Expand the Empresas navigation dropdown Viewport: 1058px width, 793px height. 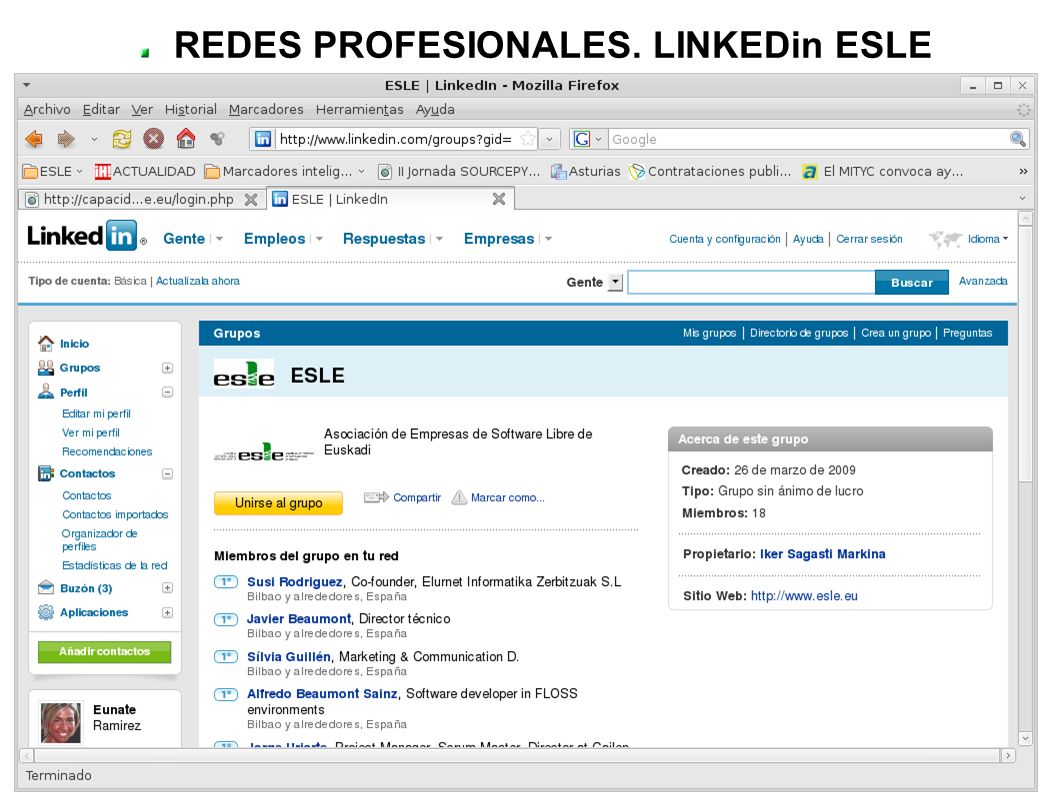tap(548, 239)
